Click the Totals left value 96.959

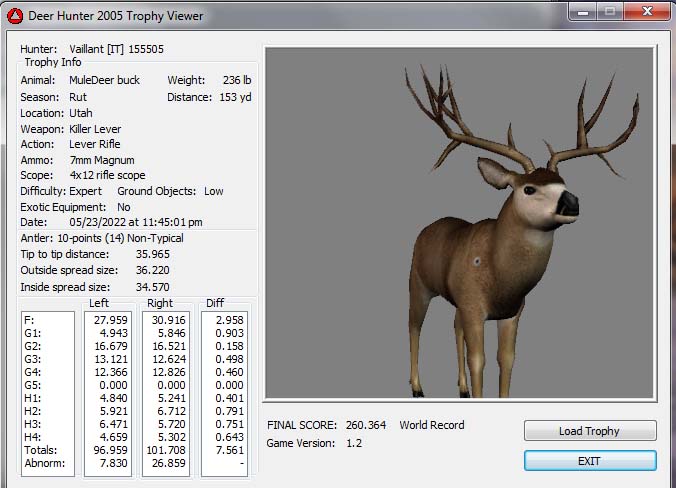pyautogui.click(x=111, y=450)
